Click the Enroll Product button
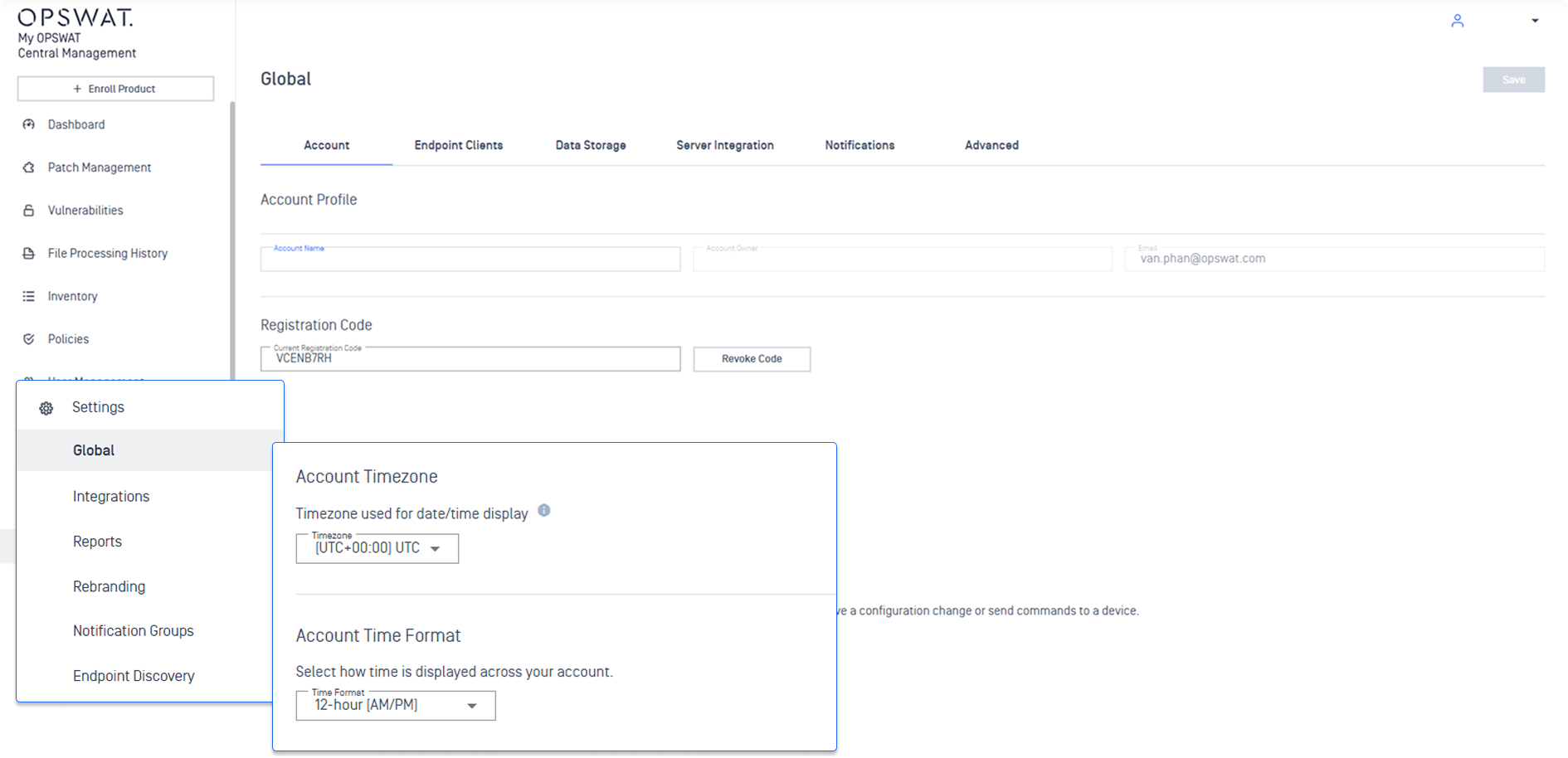The height and width of the screenshot is (758, 1568). click(115, 89)
